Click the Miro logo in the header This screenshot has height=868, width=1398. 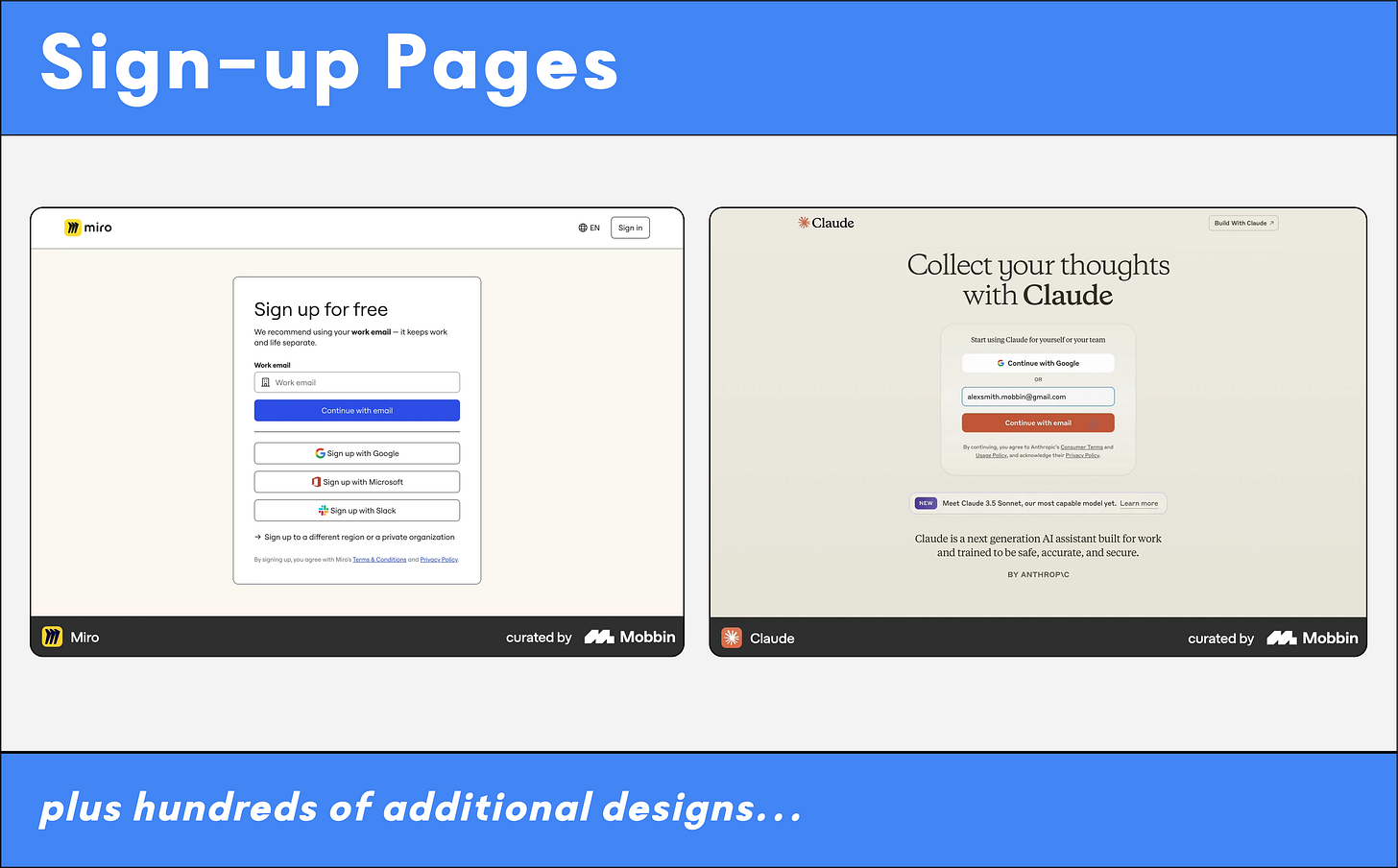(88, 228)
